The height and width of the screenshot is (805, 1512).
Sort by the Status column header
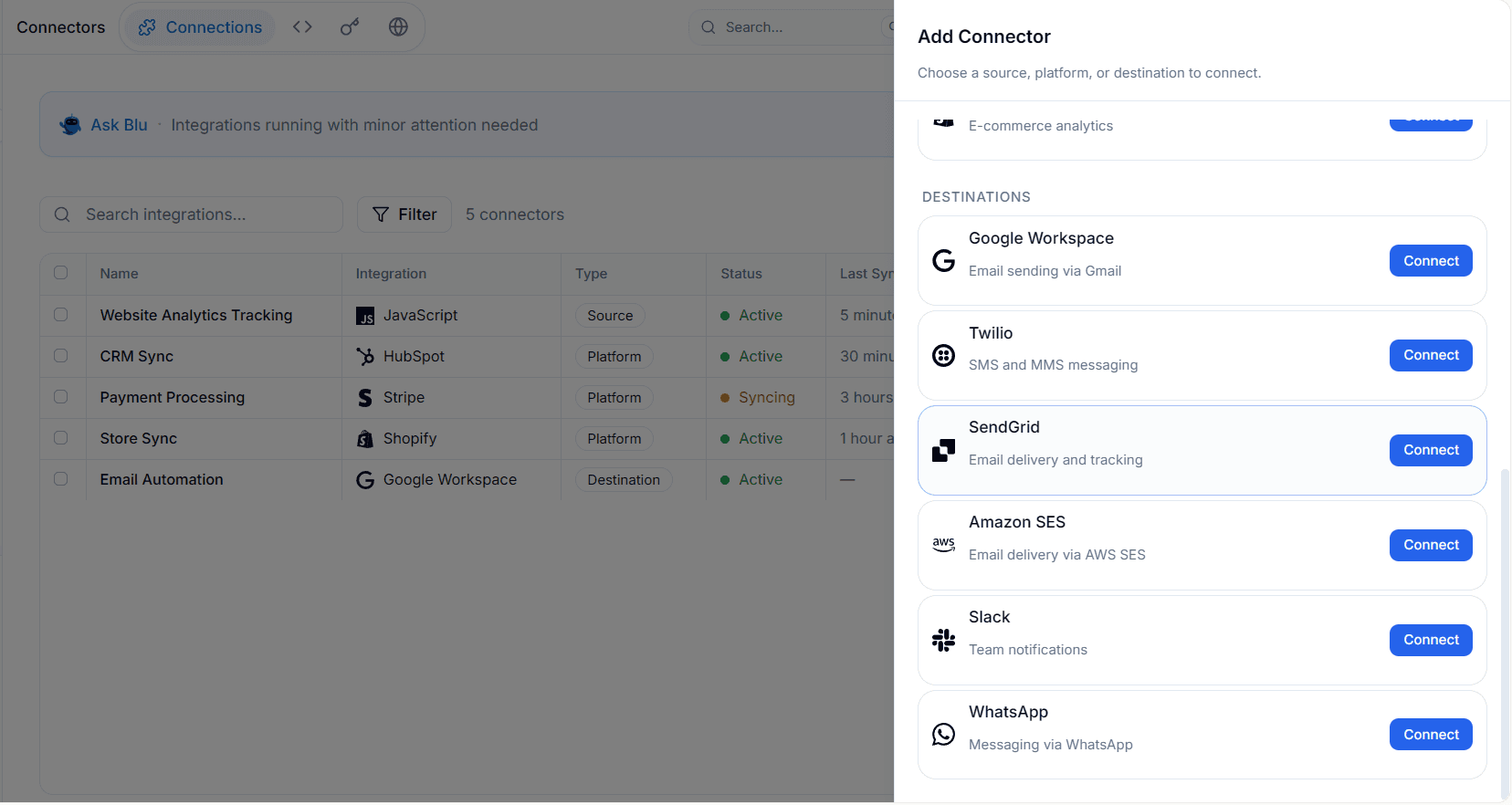pos(741,274)
